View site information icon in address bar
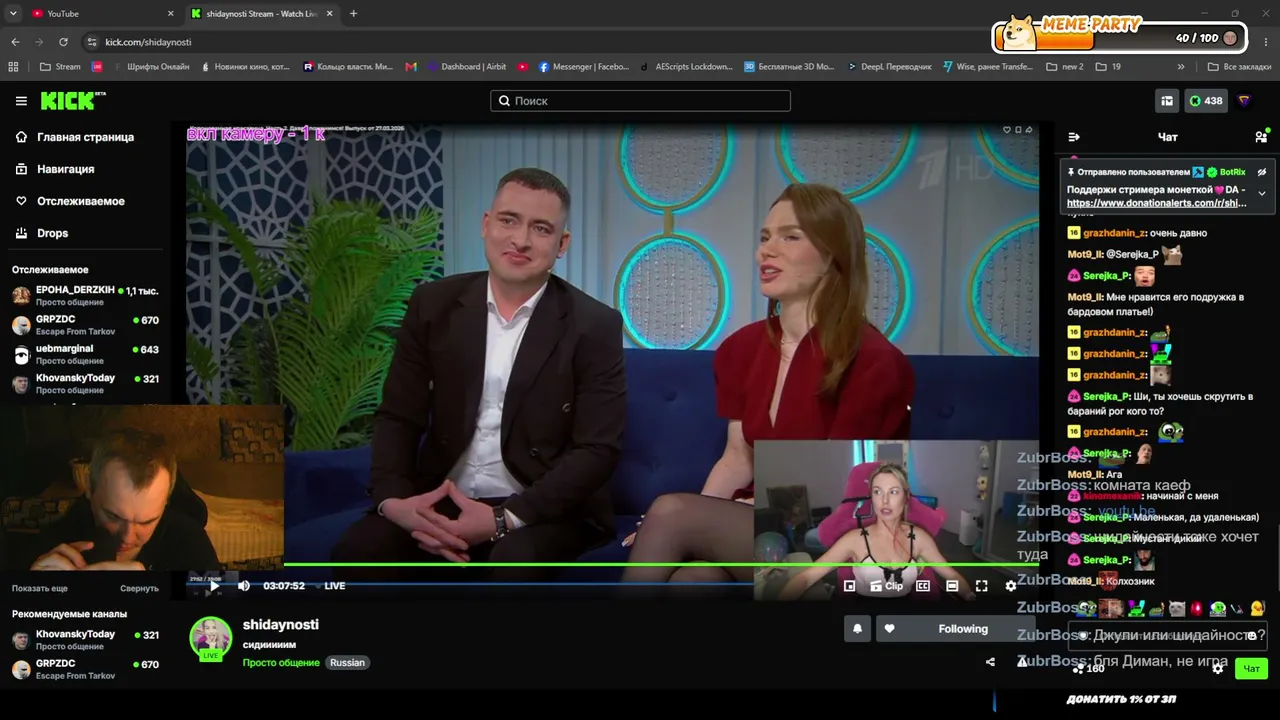 (92, 42)
